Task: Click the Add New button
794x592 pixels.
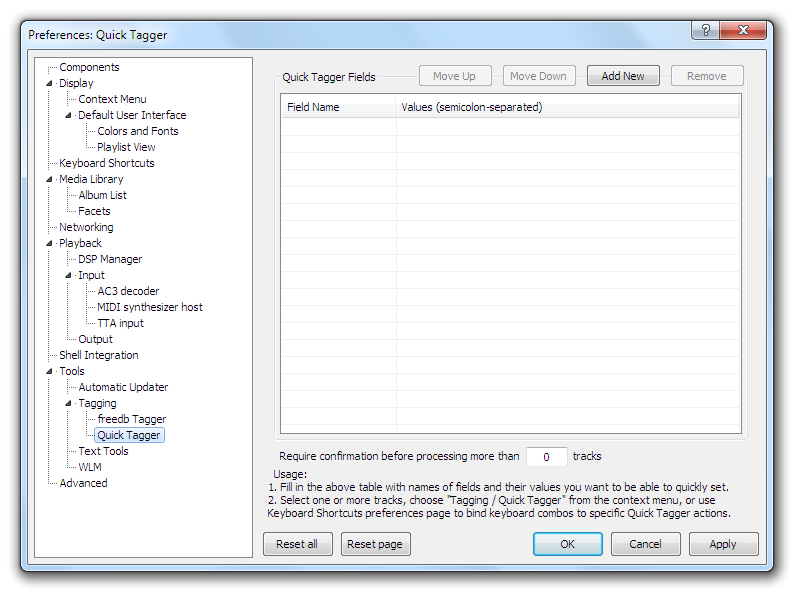Action: point(623,76)
